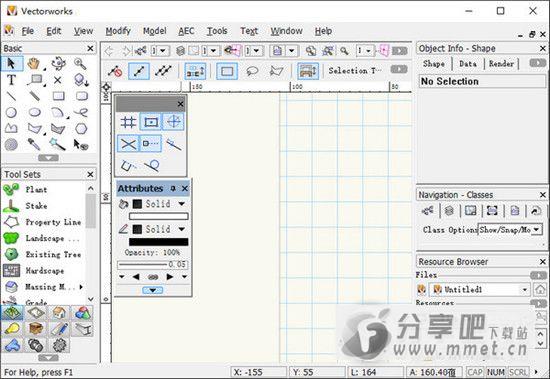550x379 pixels.
Task: Toggle Snap to Angle in snapping palette
Action: (173, 122)
